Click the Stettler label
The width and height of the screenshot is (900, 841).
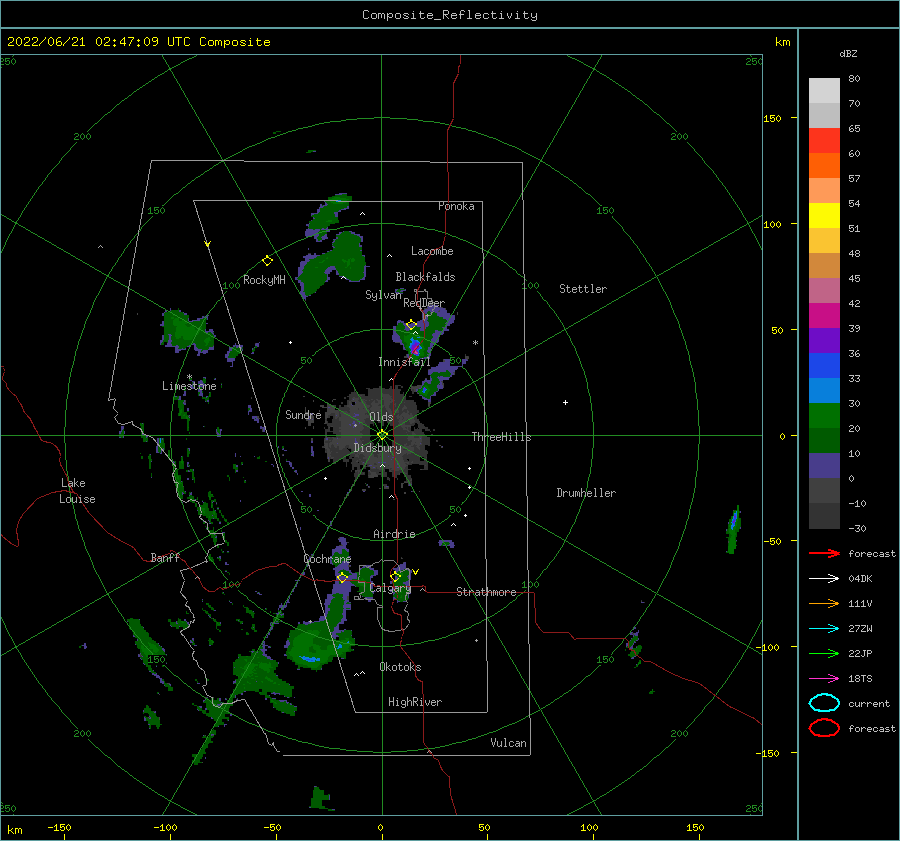click(x=583, y=289)
